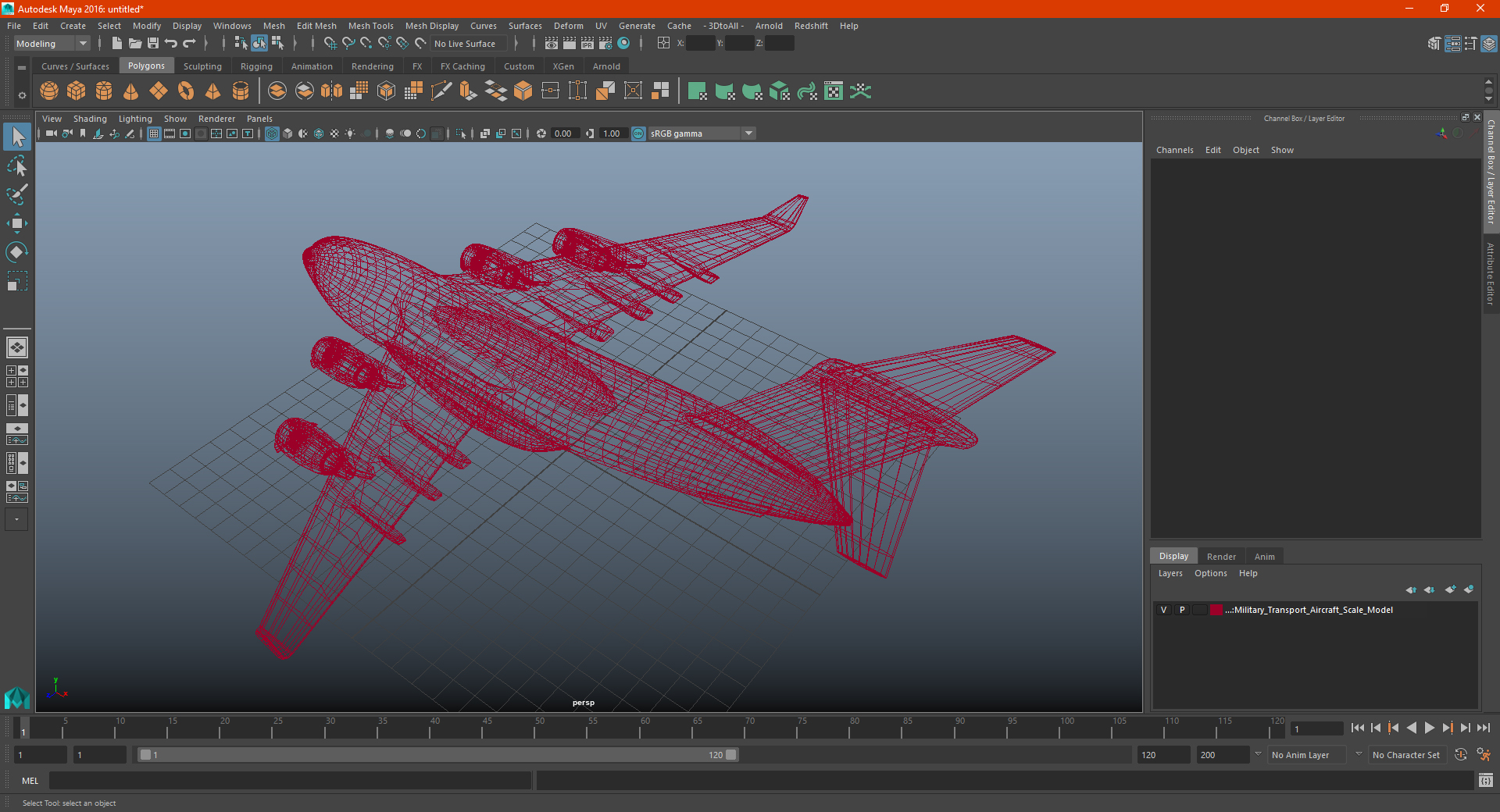This screenshot has height=812, width=1500.
Task: Activate the Move tool in the toolbox
Action: click(17, 223)
